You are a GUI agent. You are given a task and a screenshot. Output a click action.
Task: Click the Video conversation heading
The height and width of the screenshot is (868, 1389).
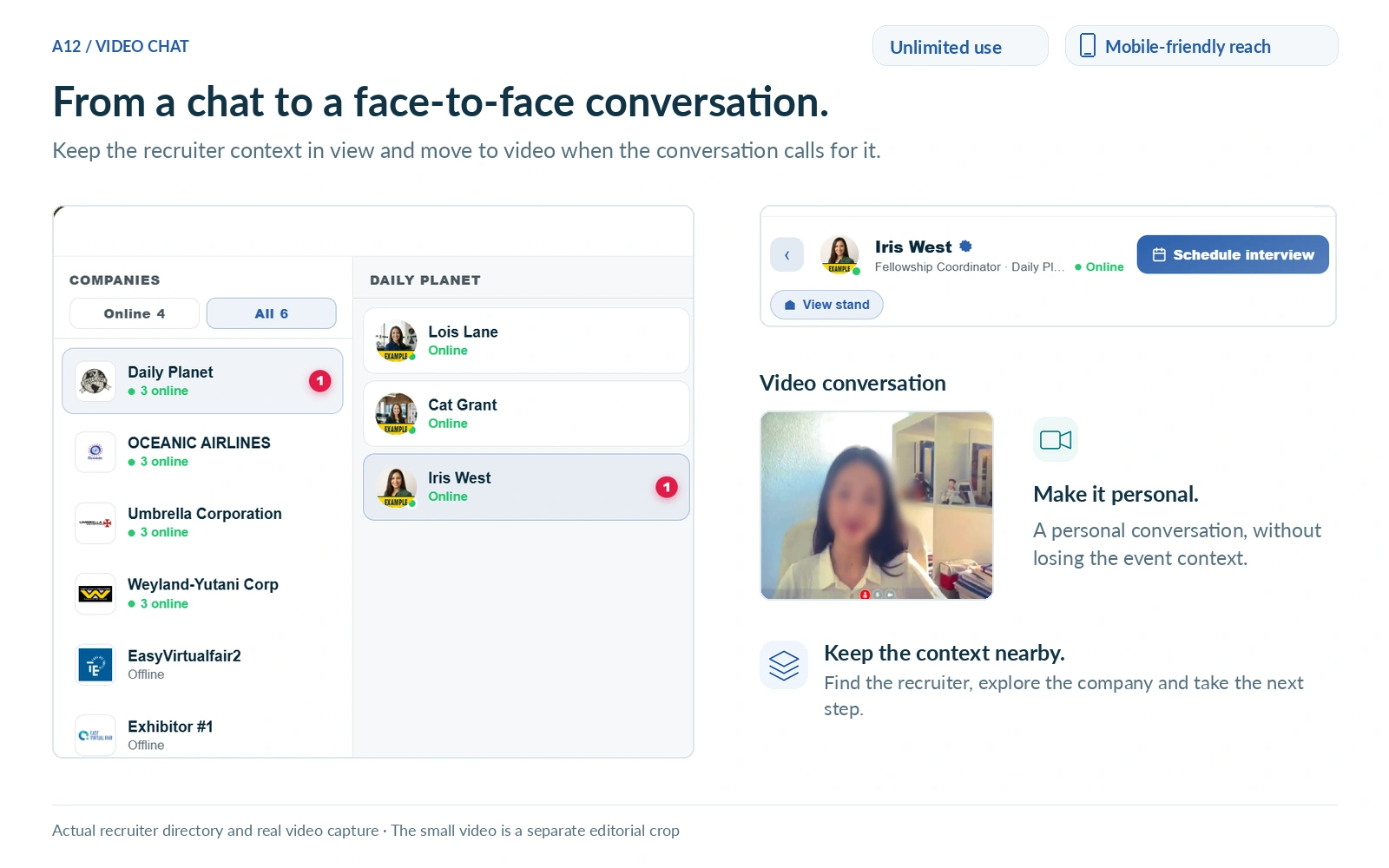pos(852,383)
